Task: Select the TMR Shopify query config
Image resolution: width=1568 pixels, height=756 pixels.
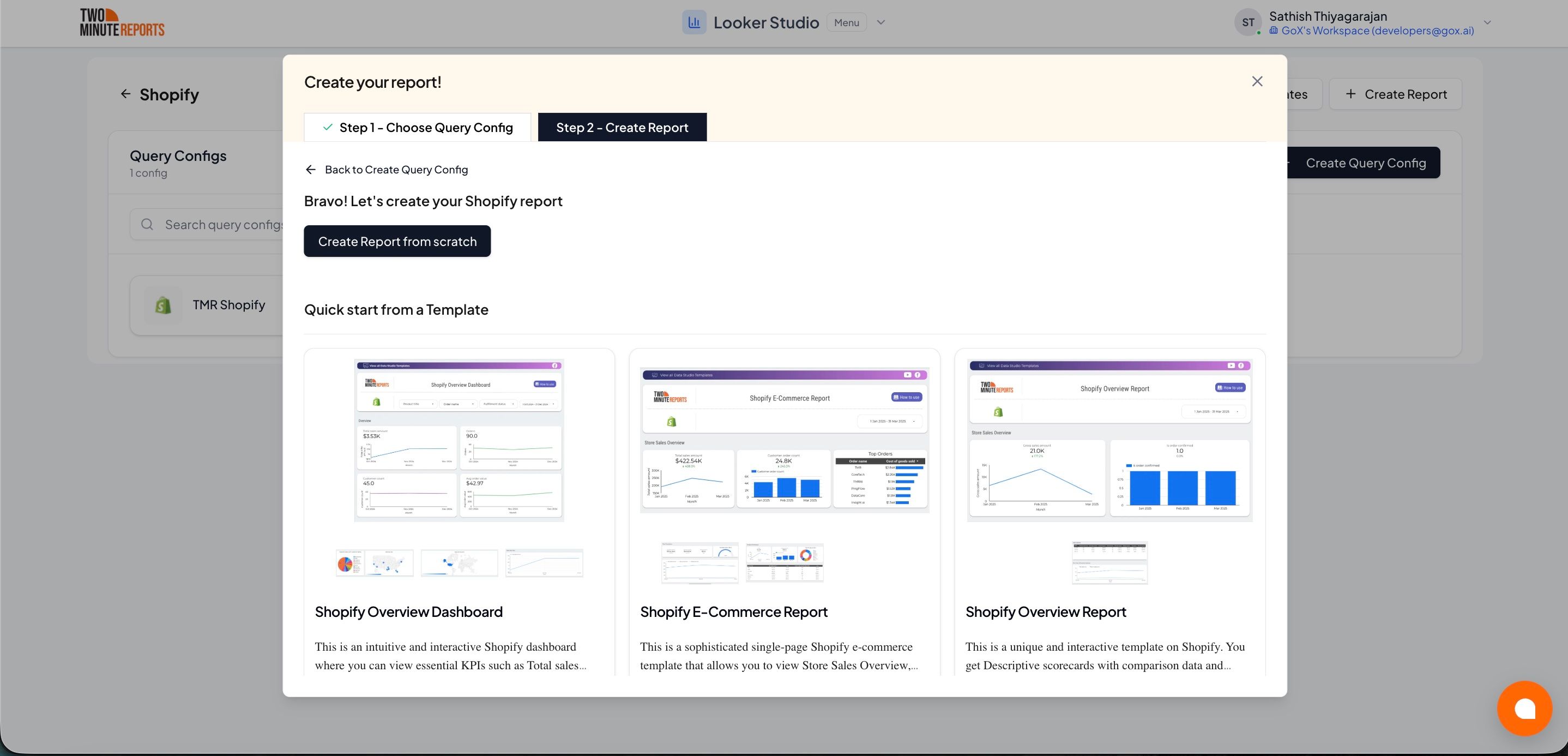Action: point(228,304)
